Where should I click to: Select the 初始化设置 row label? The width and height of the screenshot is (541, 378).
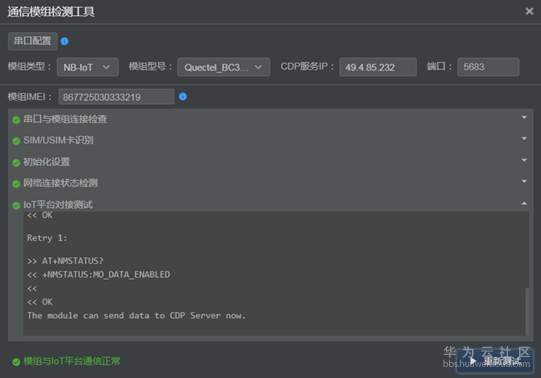tap(47, 162)
